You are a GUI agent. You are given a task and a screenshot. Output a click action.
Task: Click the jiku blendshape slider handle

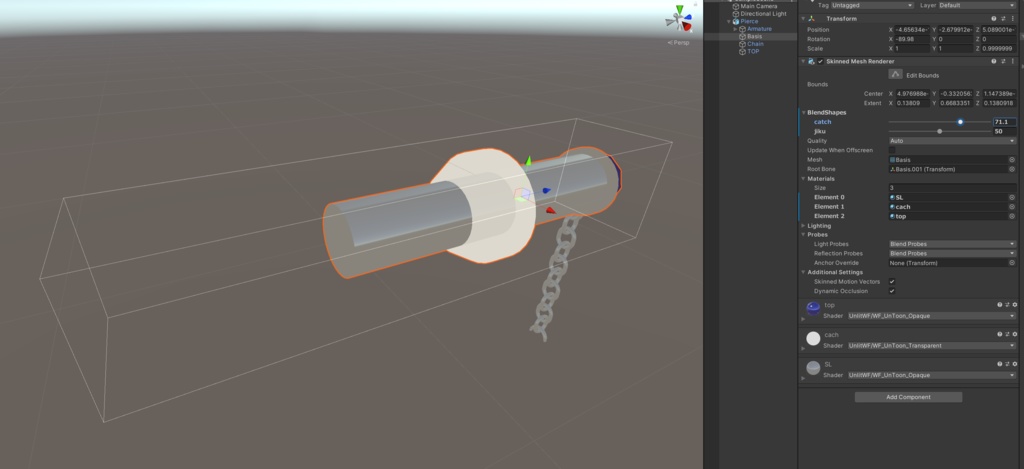[x=940, y=131]
